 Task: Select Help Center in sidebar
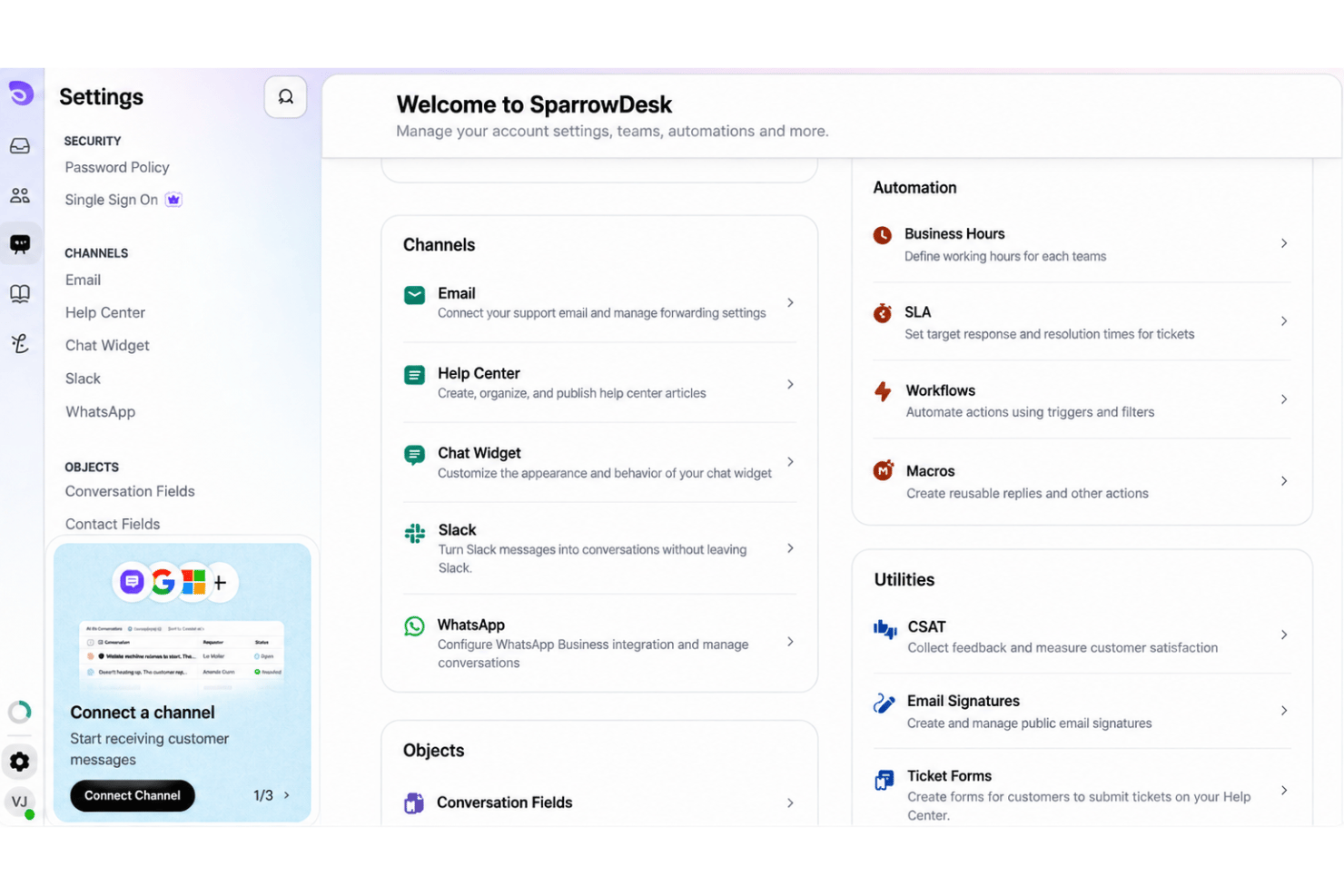click(105, 312)
